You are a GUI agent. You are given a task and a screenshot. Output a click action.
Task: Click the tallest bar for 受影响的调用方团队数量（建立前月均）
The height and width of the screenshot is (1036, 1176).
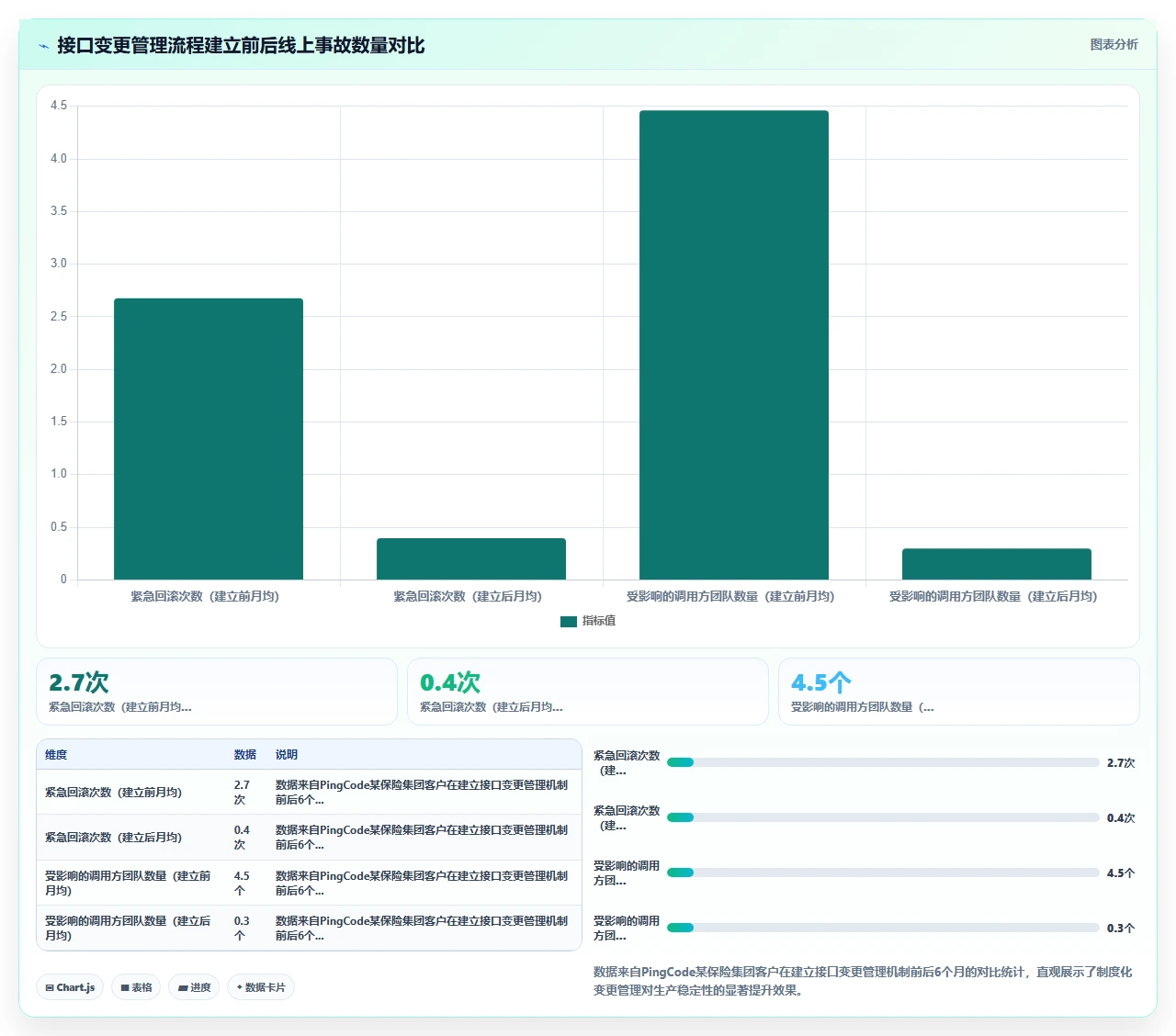(x=734, y=344)
